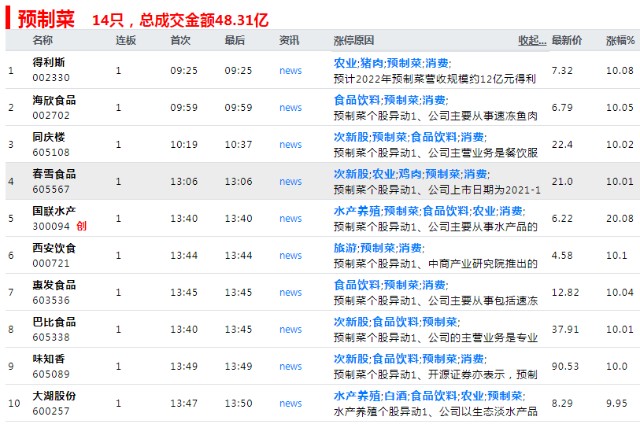Click 次新股 tag in 同庆楼 row
Viewport: 640px width, 424px height.
(x=351, y=137)
